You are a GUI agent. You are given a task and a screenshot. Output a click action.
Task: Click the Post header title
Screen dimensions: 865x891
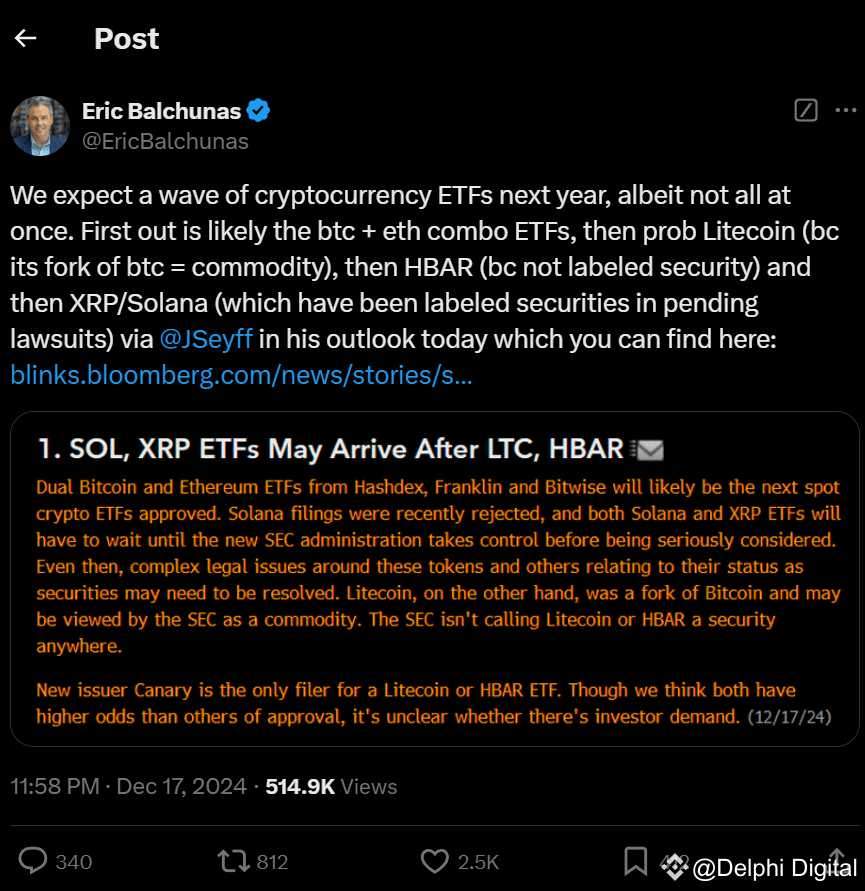click(x=126, y=39)
